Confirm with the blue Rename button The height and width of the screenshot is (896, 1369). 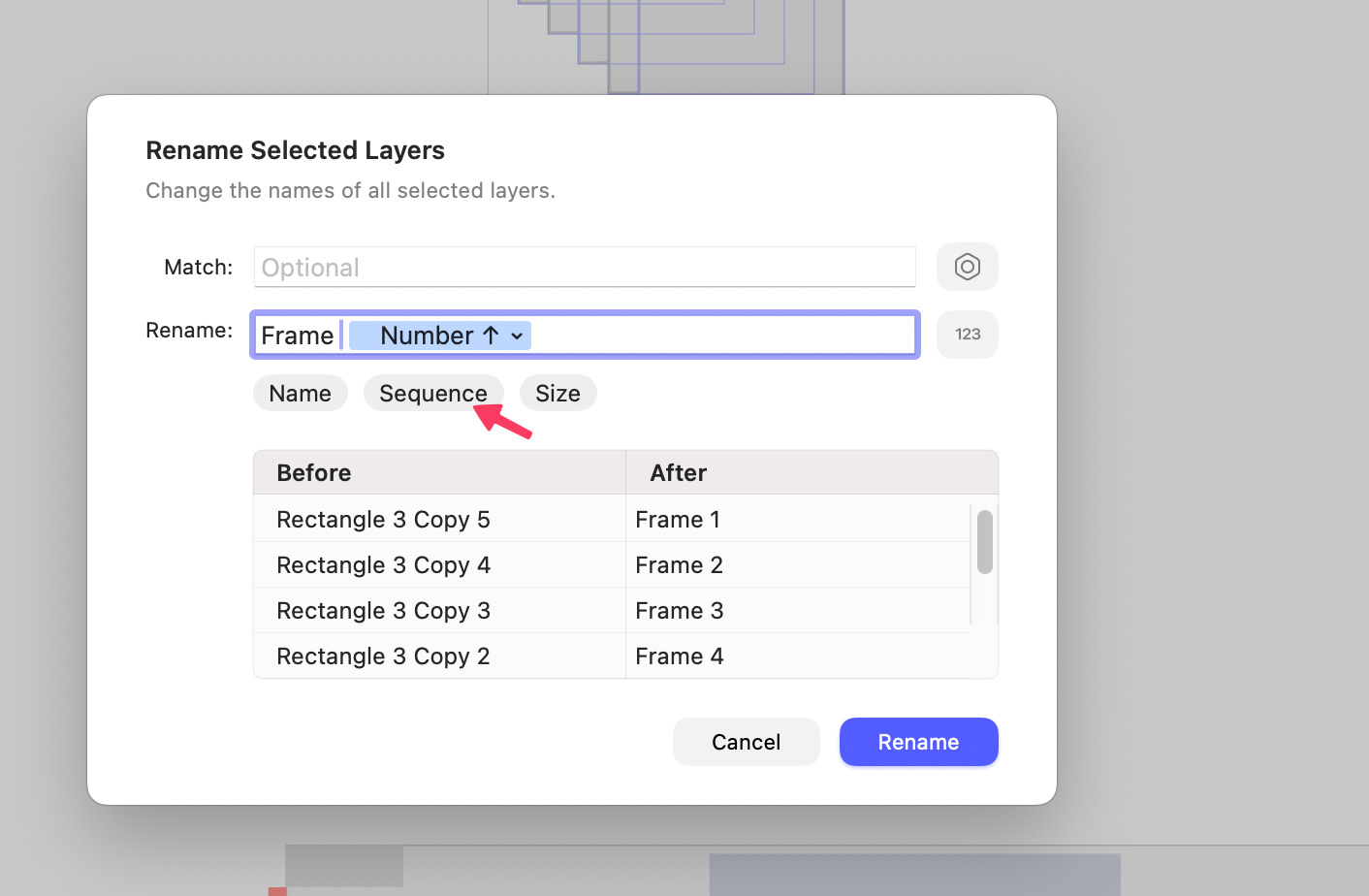pyautogui.click(x=917, y=742)
